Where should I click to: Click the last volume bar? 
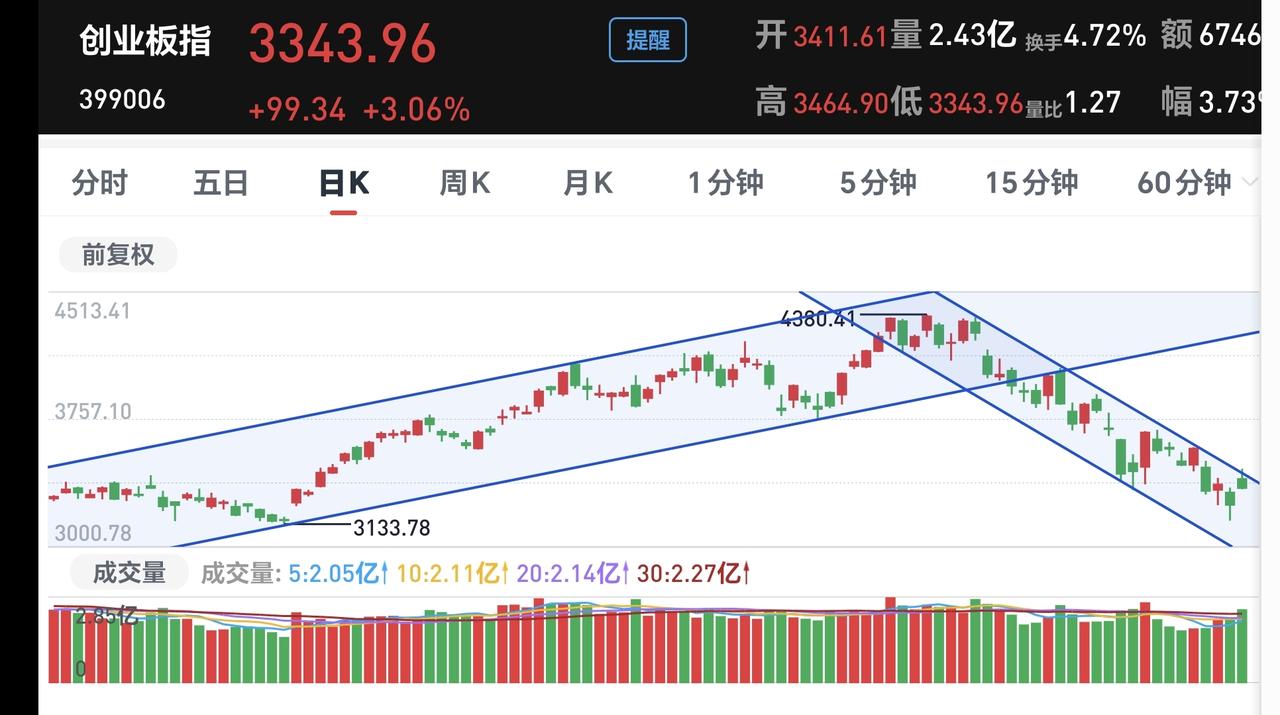tap(1242, 646)
